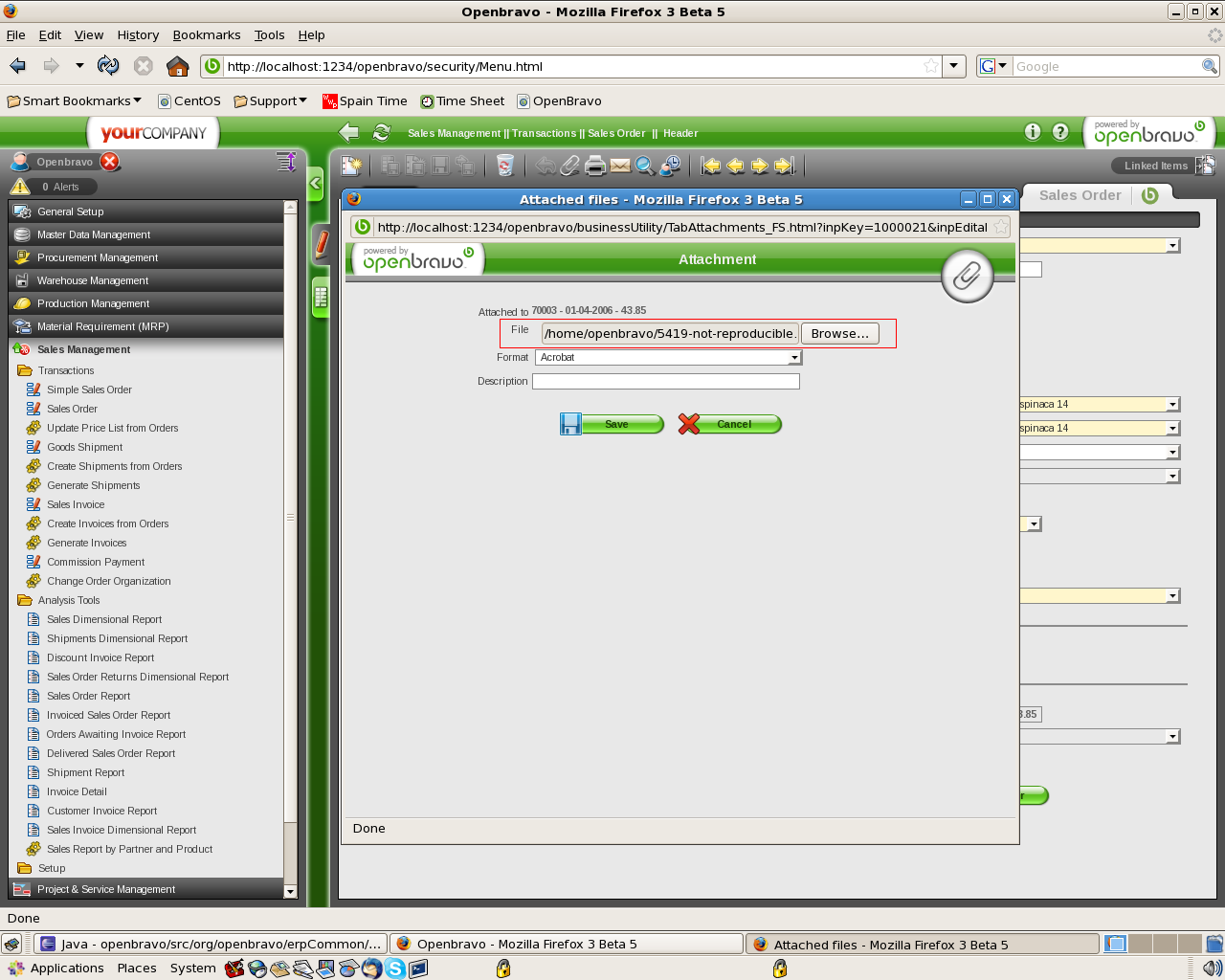Image resolution: width=1225 pixels, height=980 pixels.
Task: Click the envelope email icon
Action: pyautogui.click(x=620, y=166)
